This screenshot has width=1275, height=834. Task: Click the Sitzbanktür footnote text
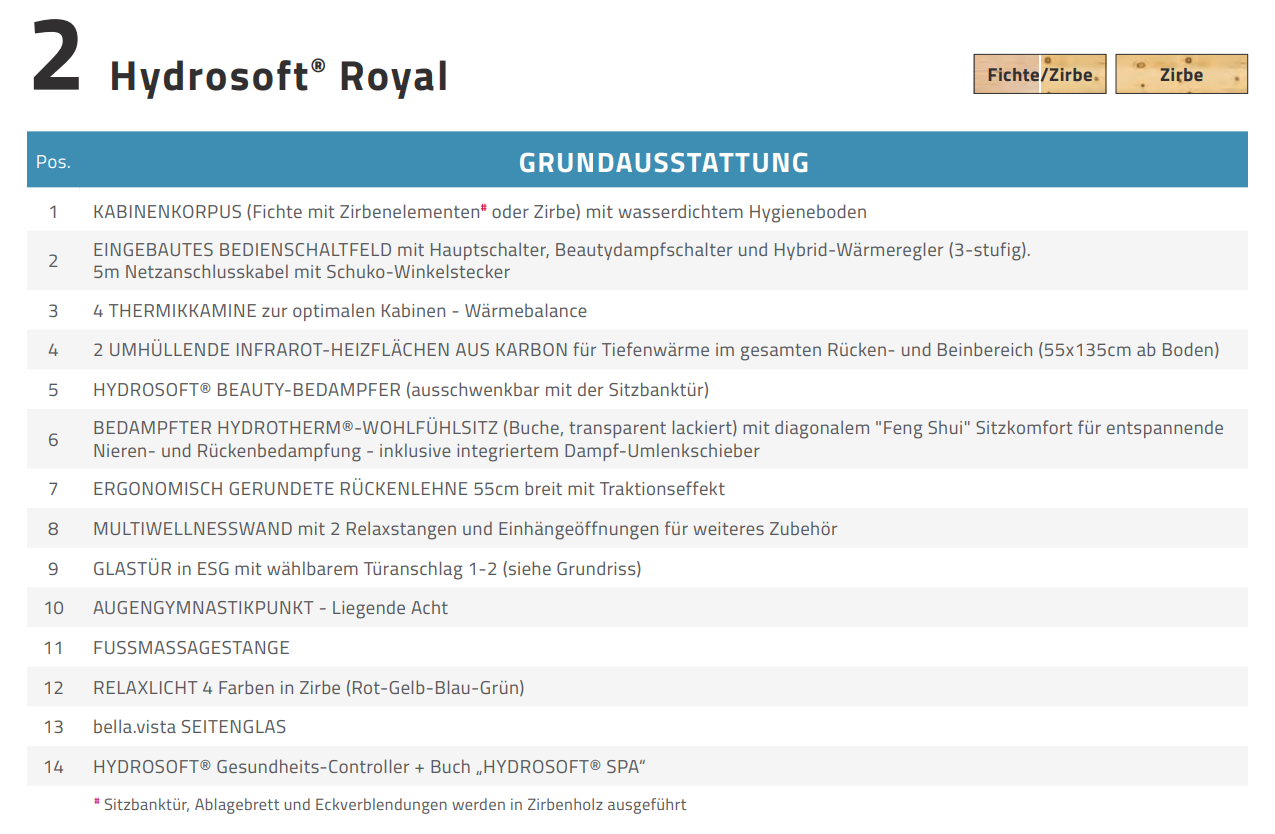pos(394,804)
